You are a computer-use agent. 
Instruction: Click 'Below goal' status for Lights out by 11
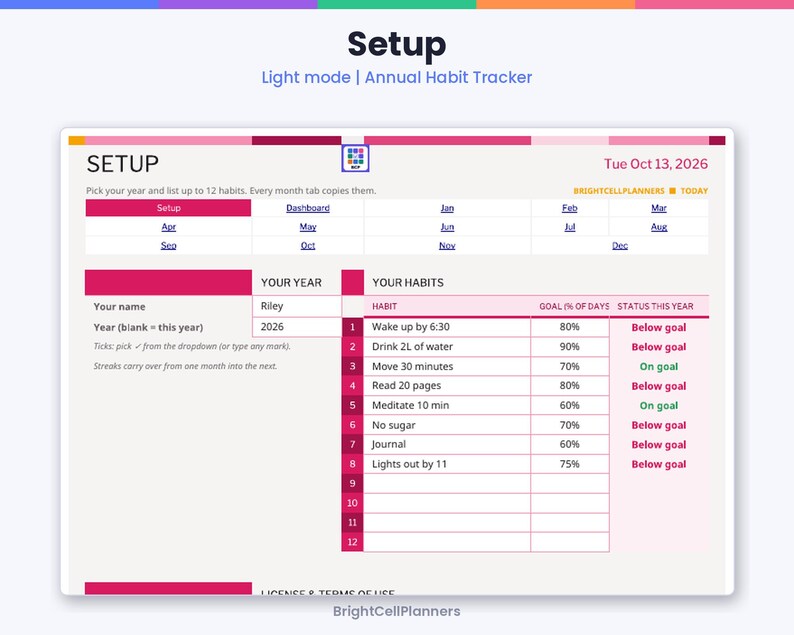pos(659,464)
